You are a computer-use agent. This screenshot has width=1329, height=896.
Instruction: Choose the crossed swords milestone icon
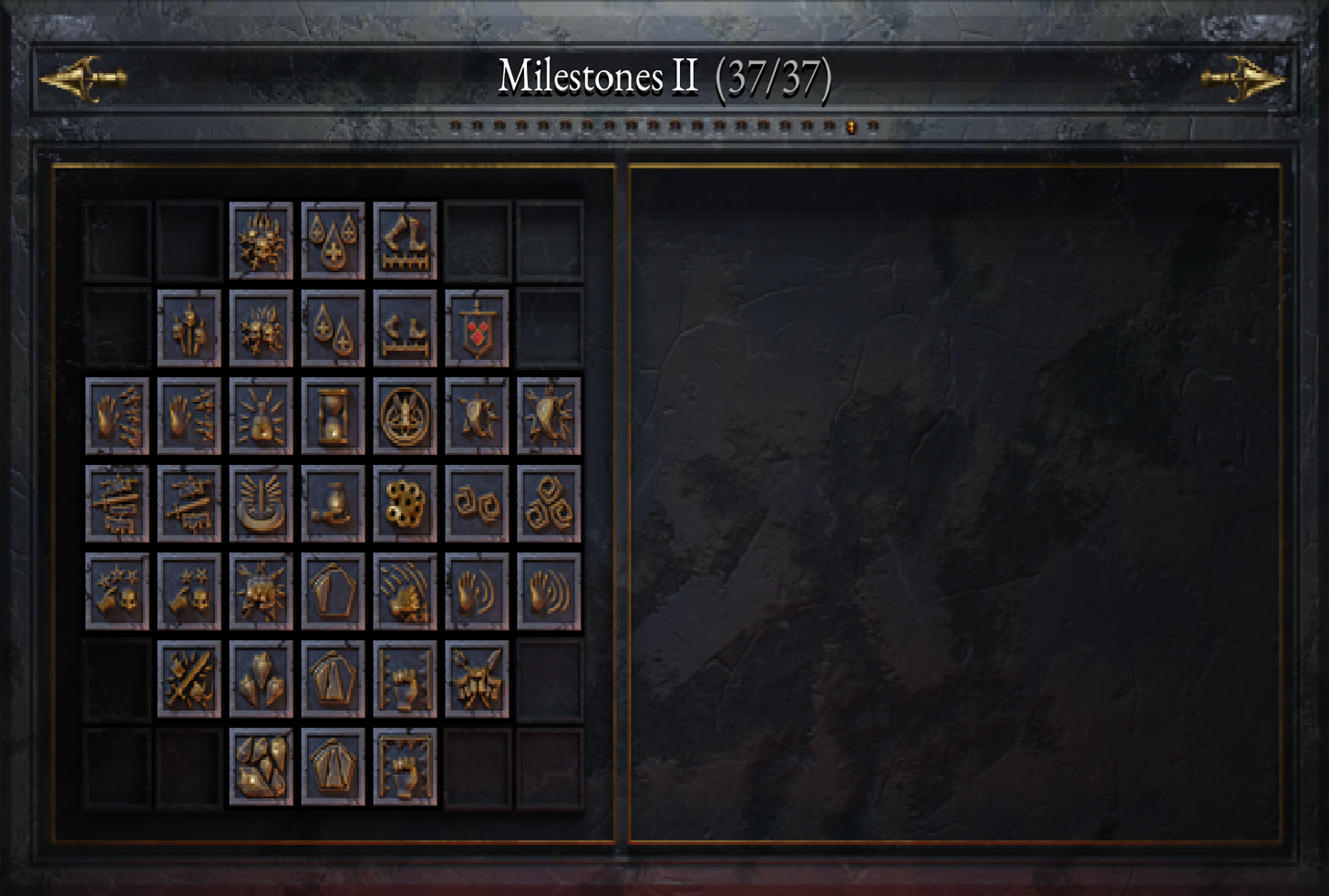point(189,679)
